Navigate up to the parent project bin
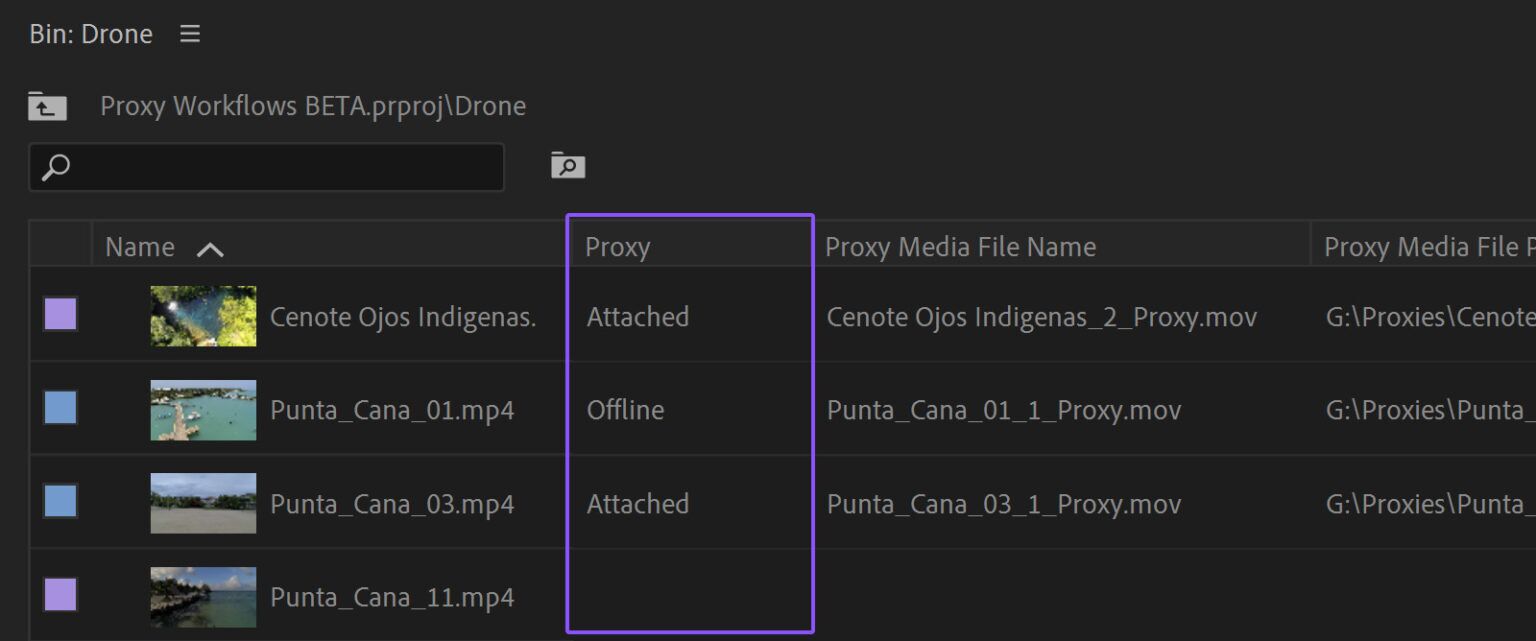Image resolution: width=1536 pixels, height=641 pixels. (47, 105)
